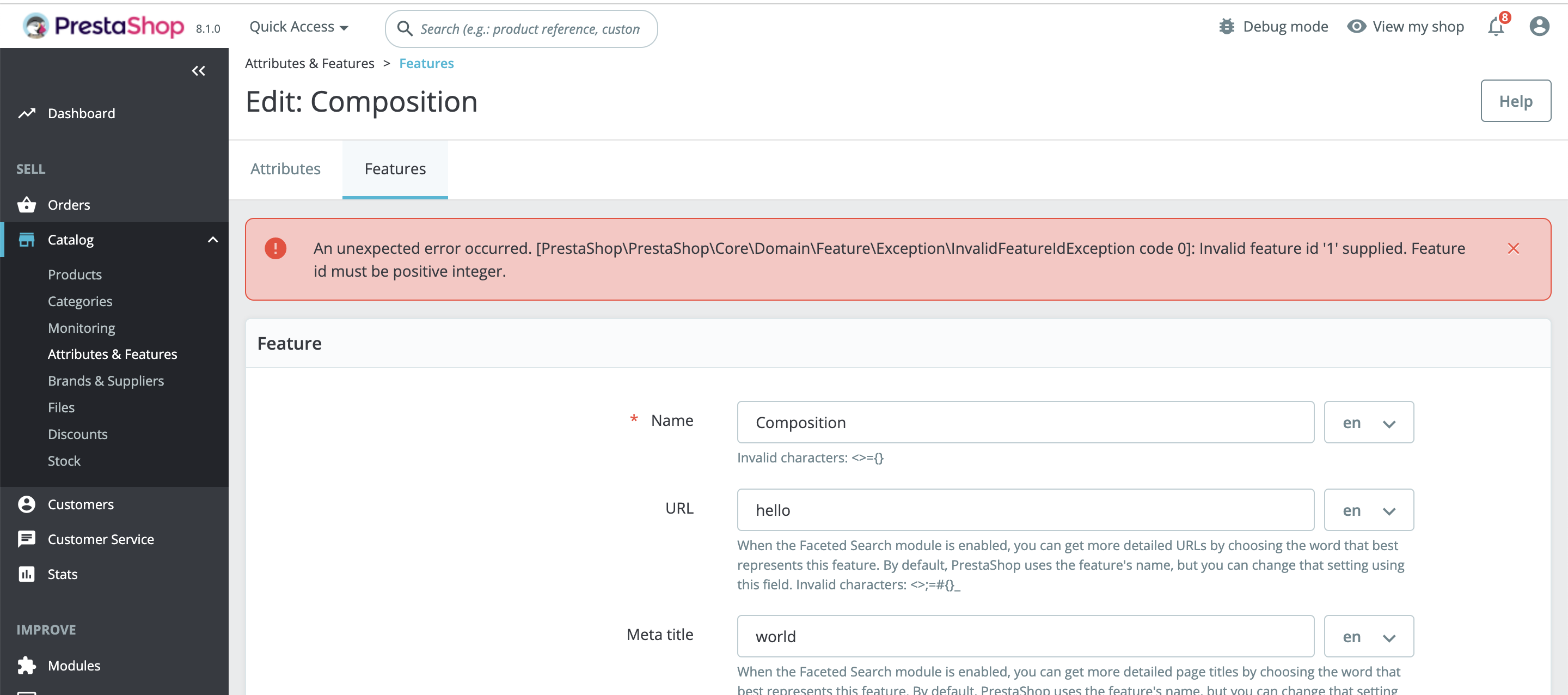Select the Orders cart icon
Image resolution: width=1568 pixels, height=695 pixels.
pyautogui.click(x=27, y=205)
